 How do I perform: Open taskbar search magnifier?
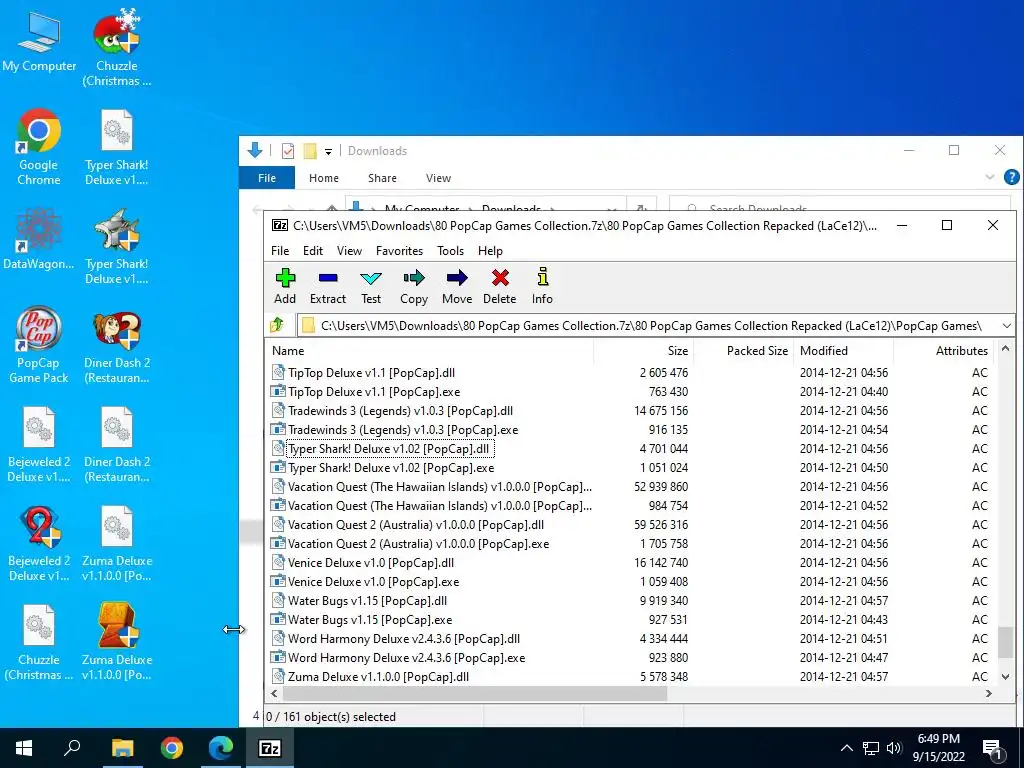point(72,748)
